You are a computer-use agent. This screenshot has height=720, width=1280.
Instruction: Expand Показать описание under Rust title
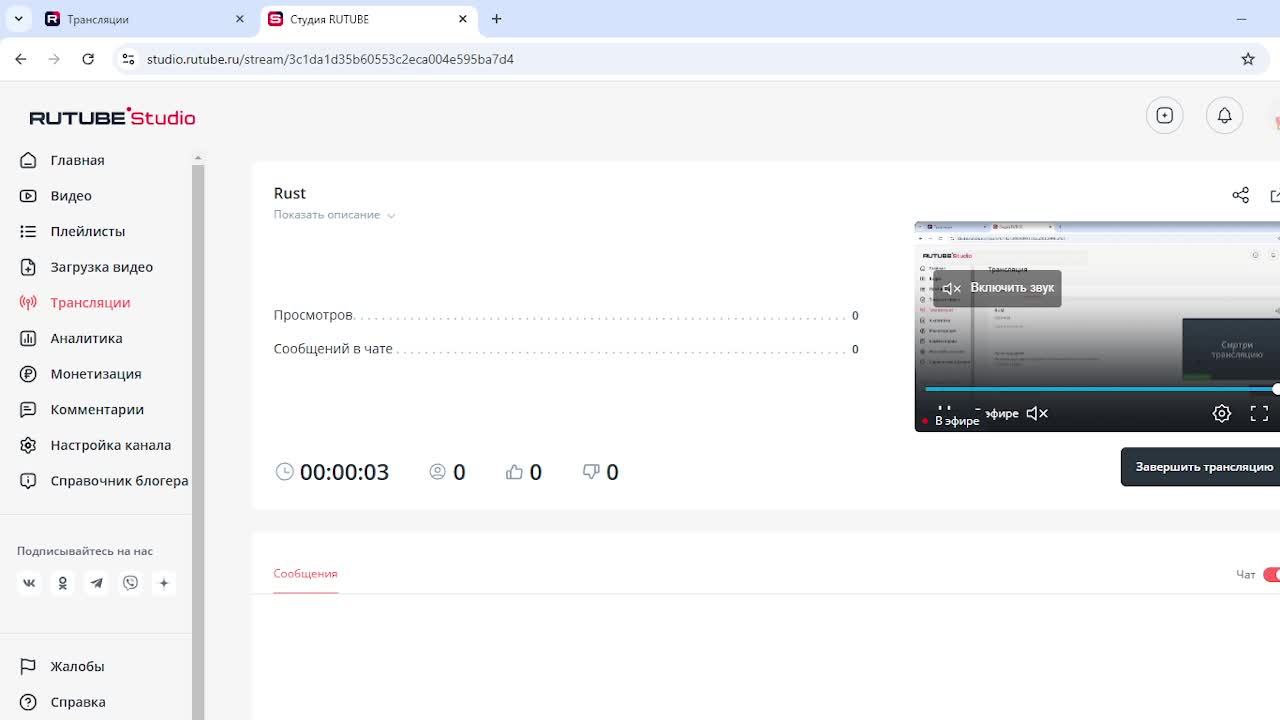tap(334, 215)
